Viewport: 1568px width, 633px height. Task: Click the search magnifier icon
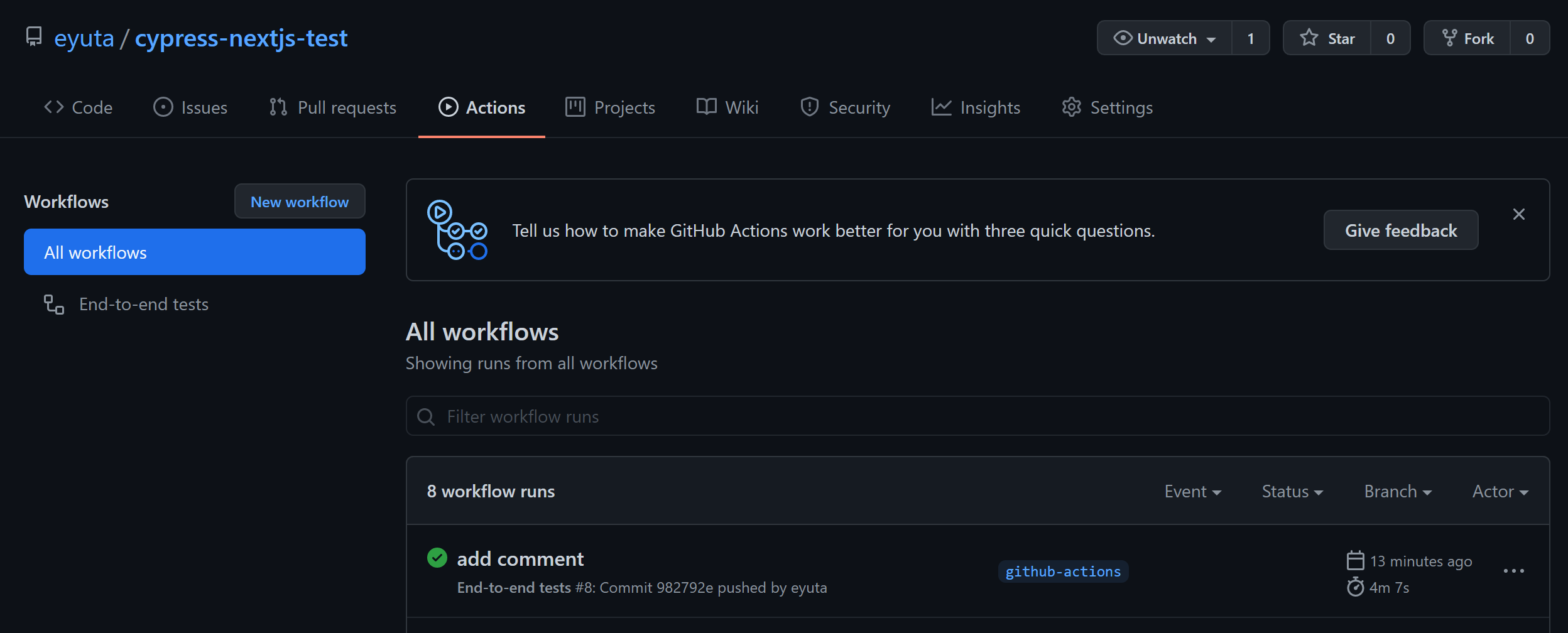click(x=426, y=416)
